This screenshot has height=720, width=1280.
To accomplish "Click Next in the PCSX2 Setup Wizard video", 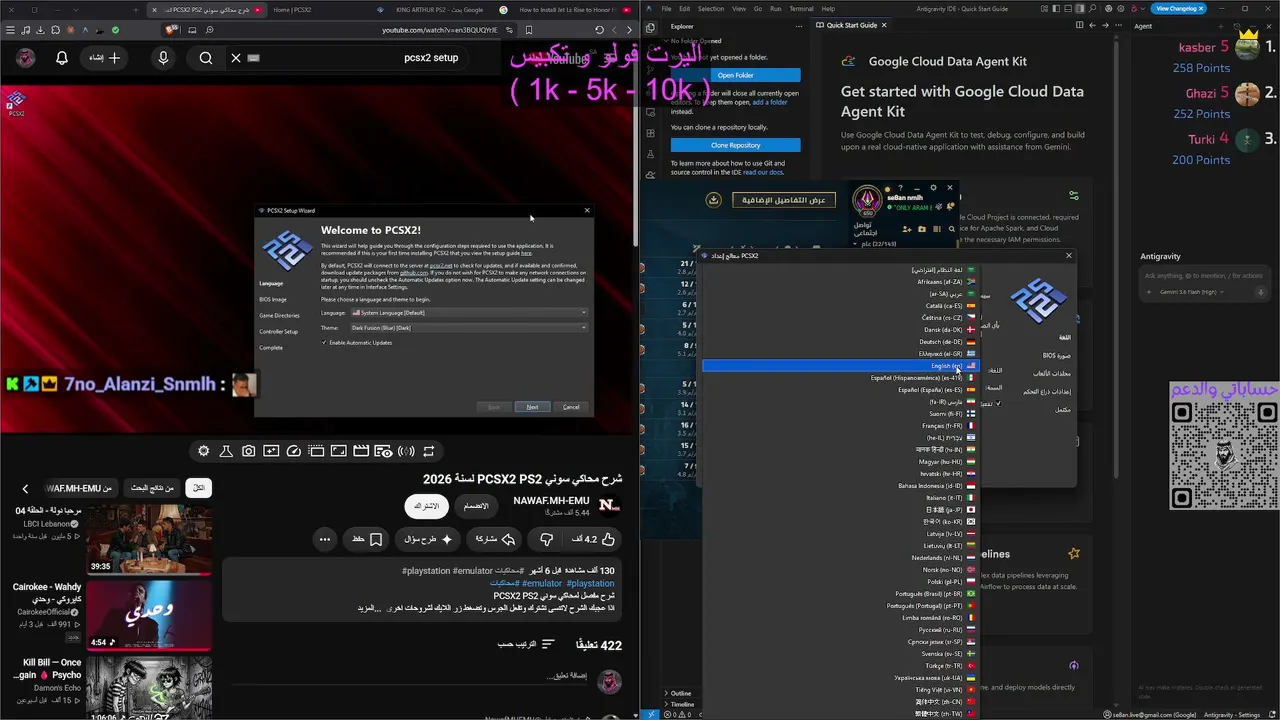I will click(532, 407).
